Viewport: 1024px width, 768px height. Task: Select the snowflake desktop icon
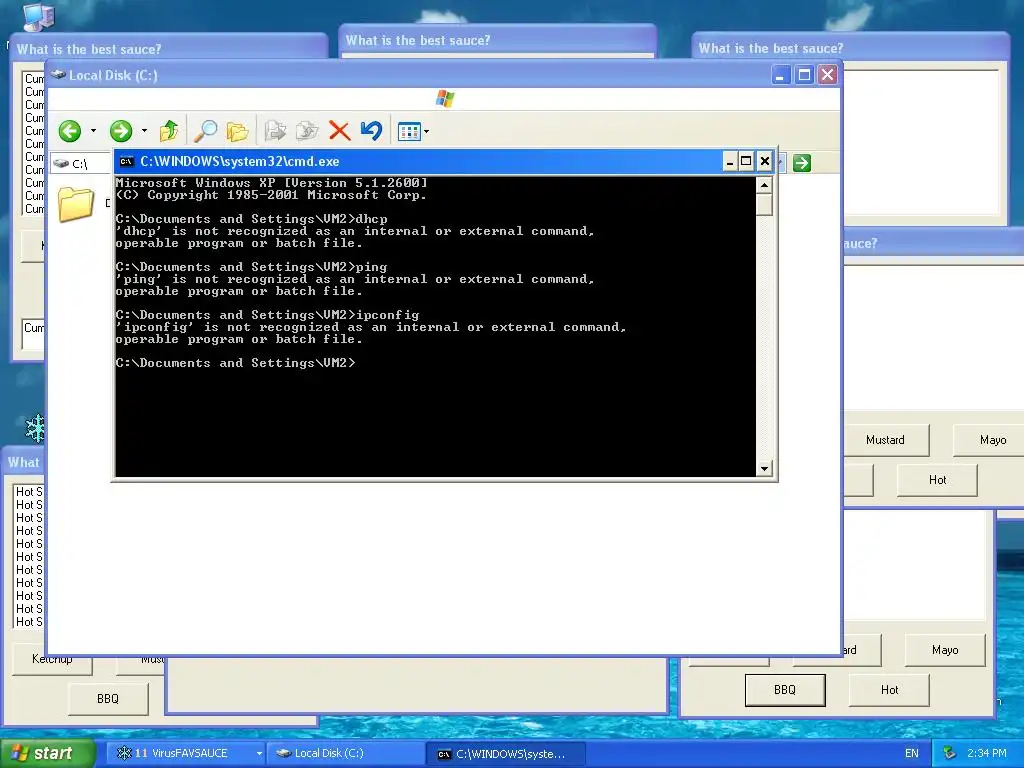tap(35, 429)
